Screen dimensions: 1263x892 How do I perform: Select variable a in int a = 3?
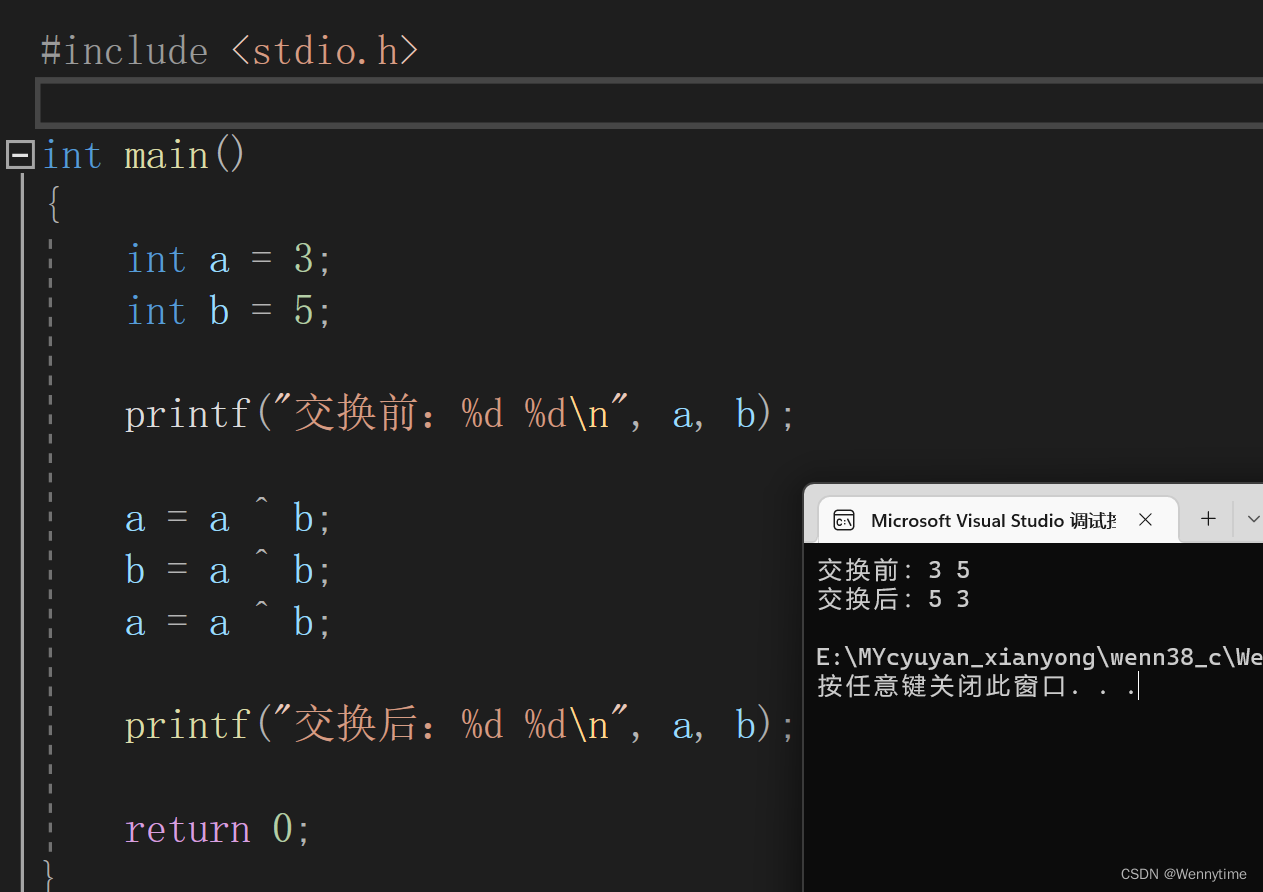coord(218,259)
